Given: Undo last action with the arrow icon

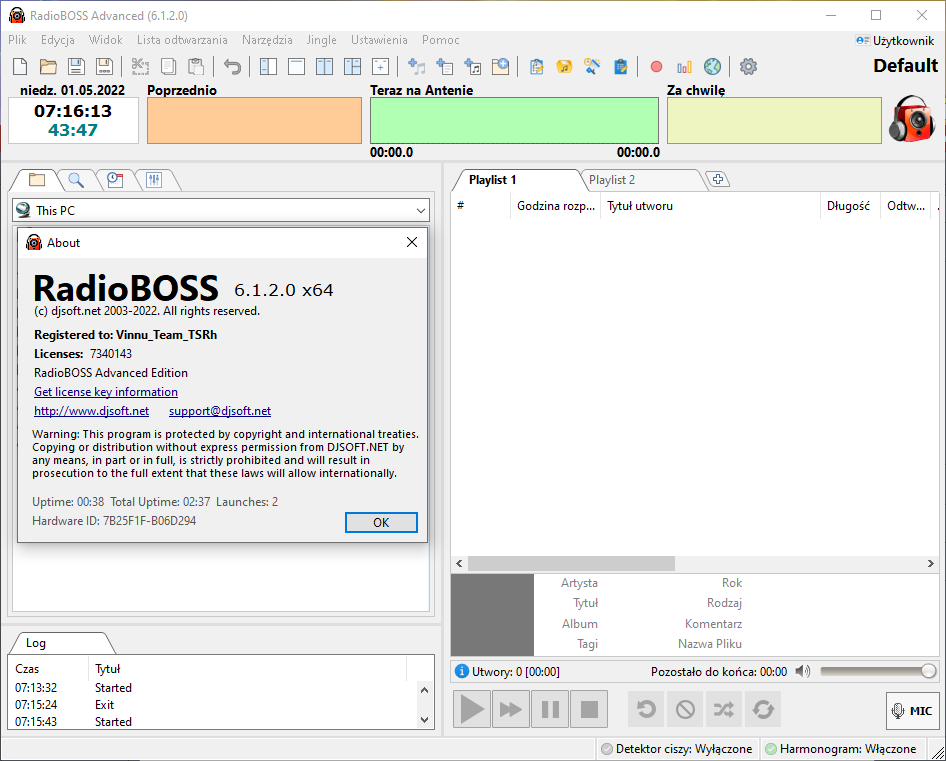Looking at the screenshot, I should [x=232, y=66].
